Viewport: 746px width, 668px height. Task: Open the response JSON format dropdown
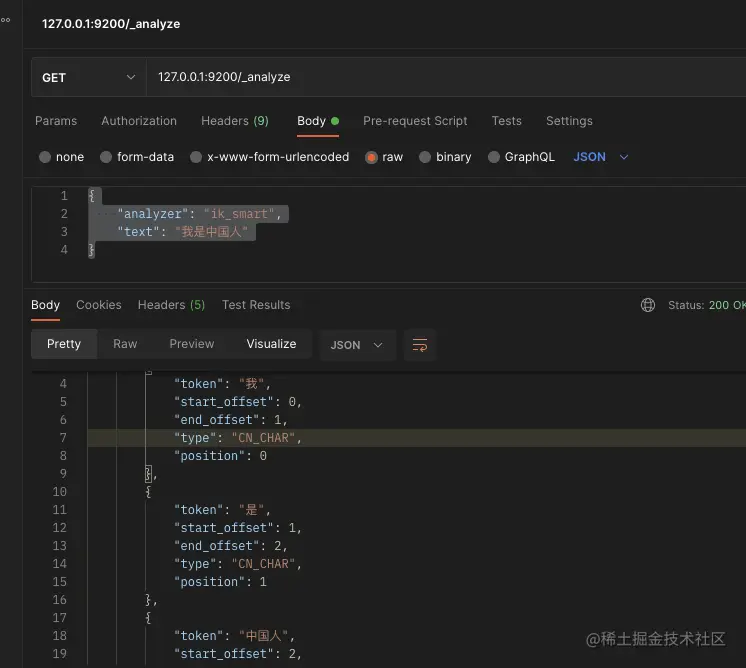[x=357, y=345]
